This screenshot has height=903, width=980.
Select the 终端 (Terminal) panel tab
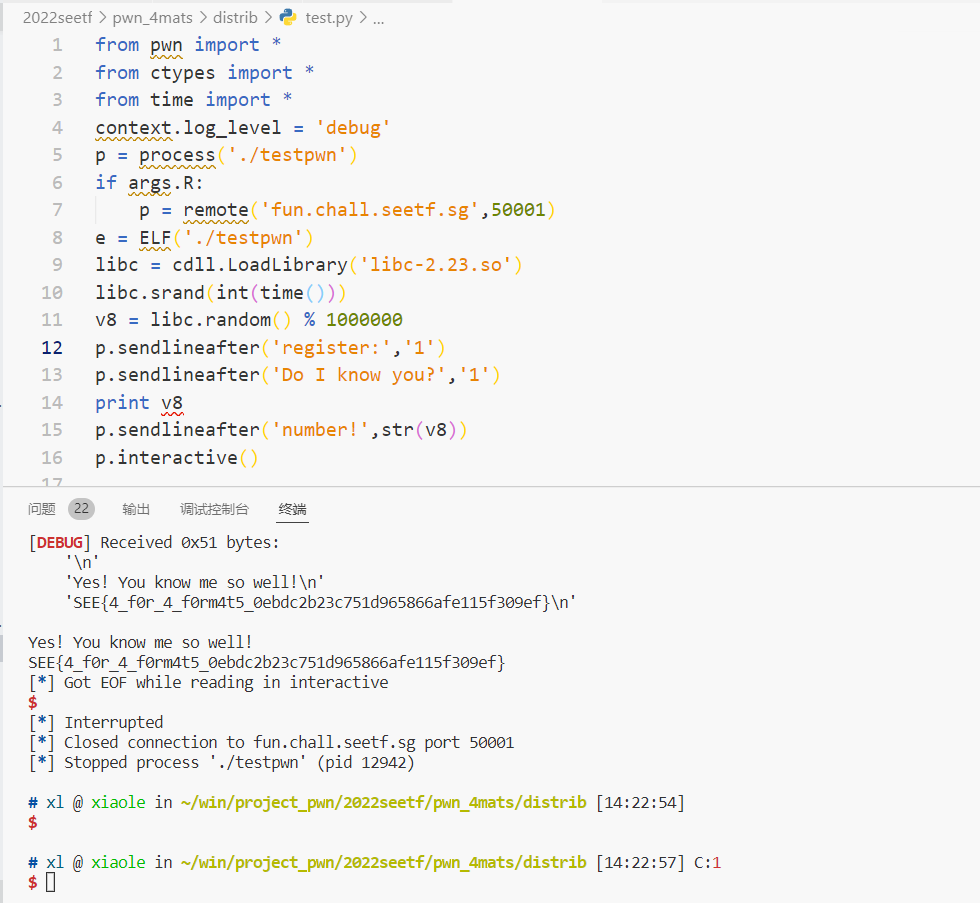tap(292, 509)
